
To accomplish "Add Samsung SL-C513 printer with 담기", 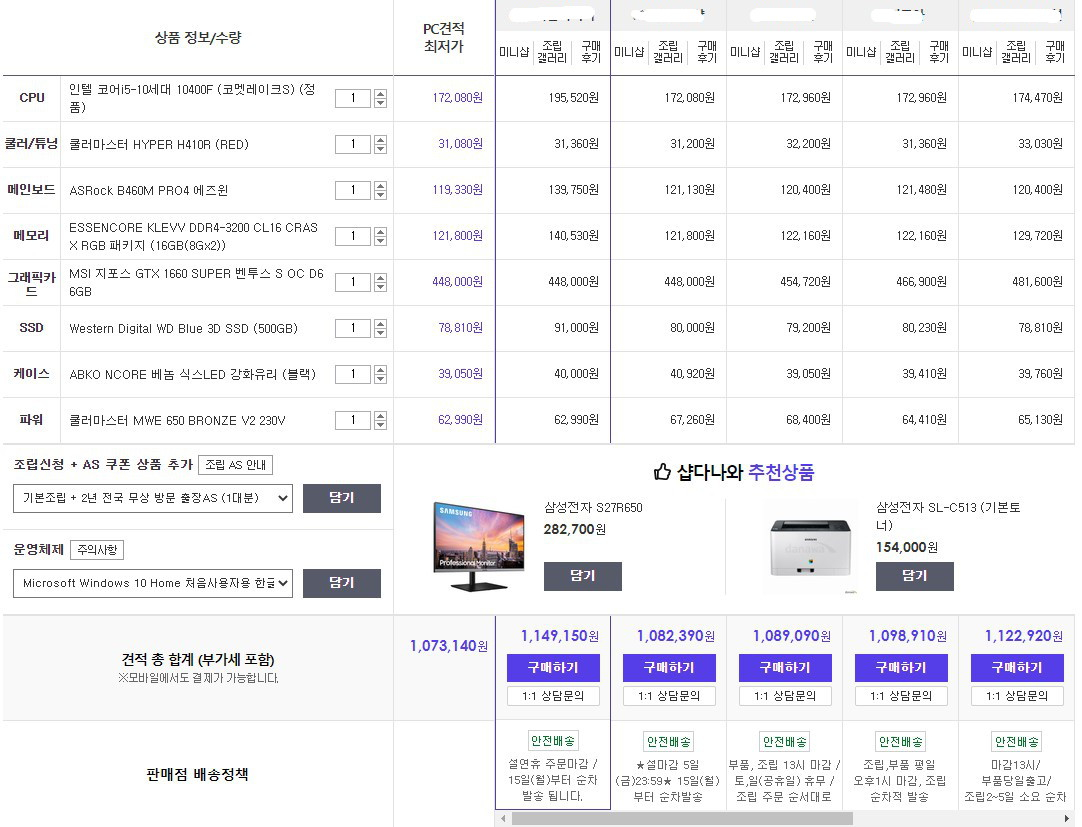I will tap(914, 576).
